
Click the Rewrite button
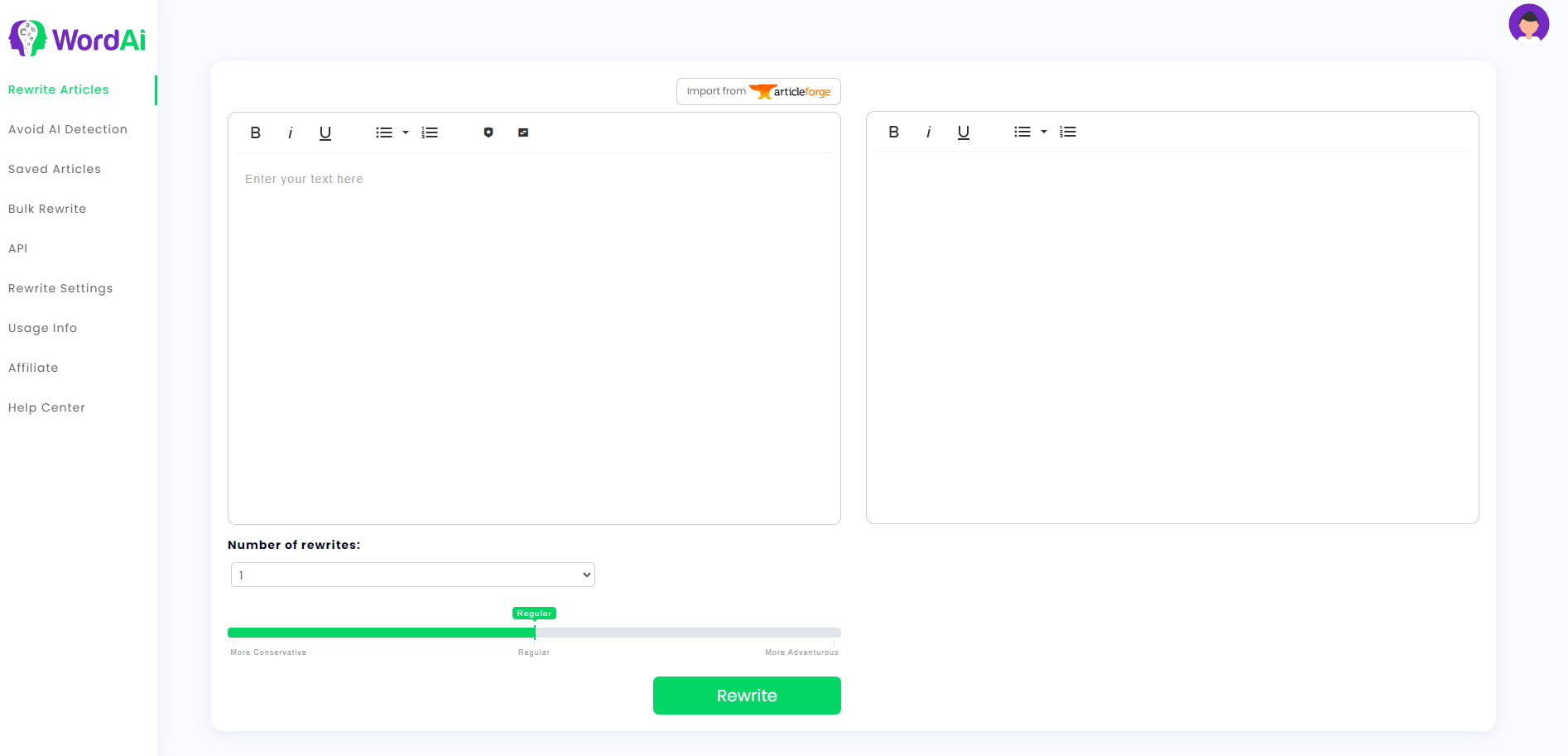coord(746,696)
